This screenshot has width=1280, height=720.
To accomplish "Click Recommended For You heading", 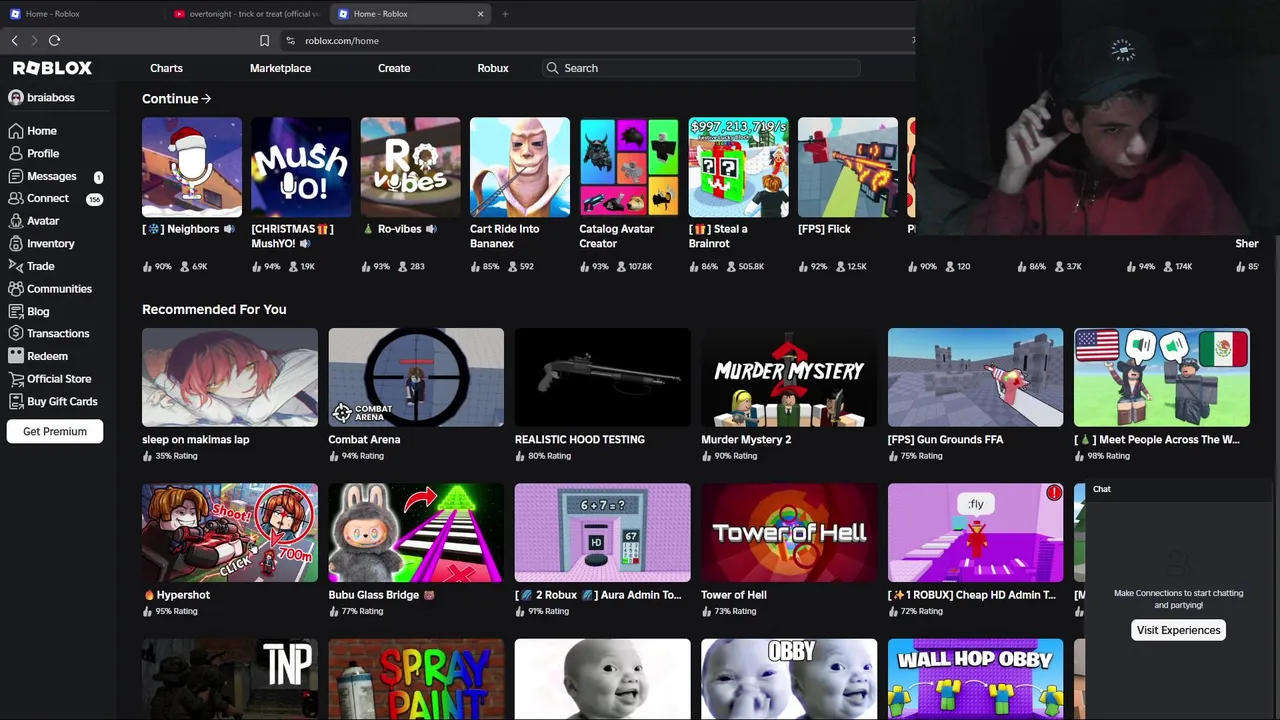I will pos(214,309).
